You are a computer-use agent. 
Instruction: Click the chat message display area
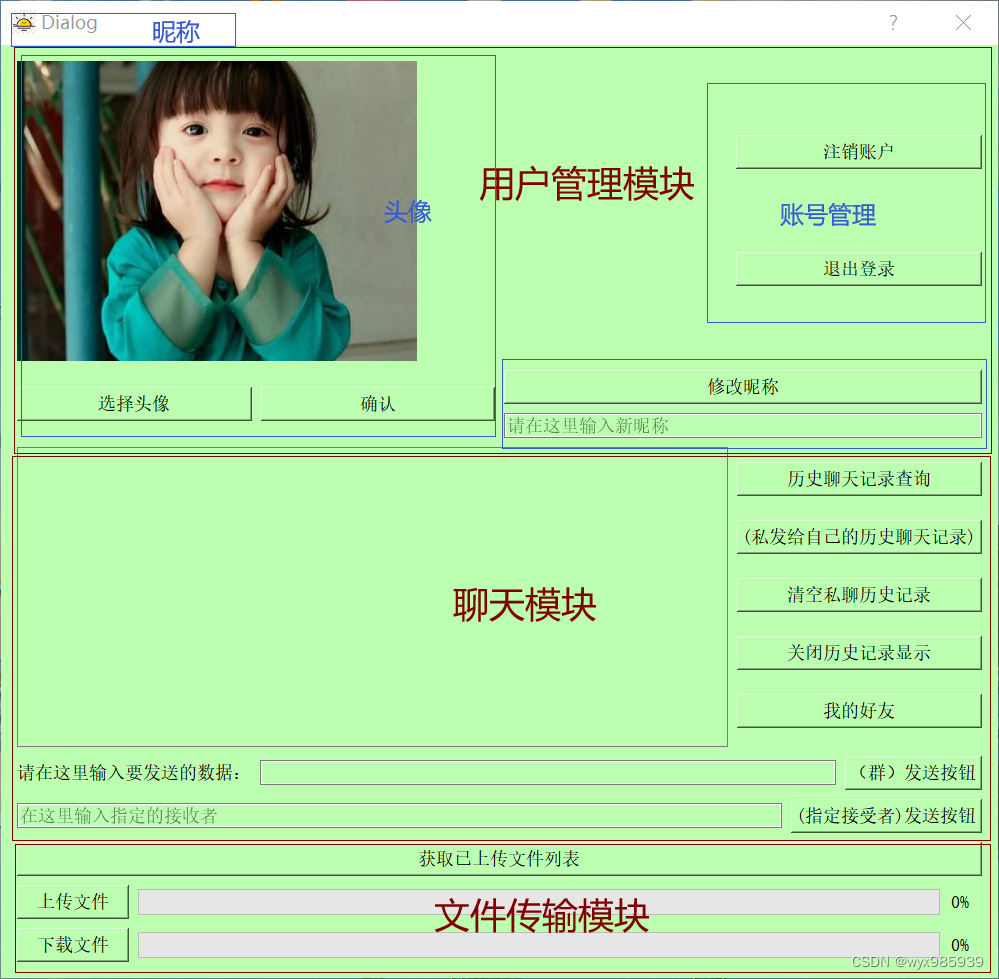tap(372, 597)
